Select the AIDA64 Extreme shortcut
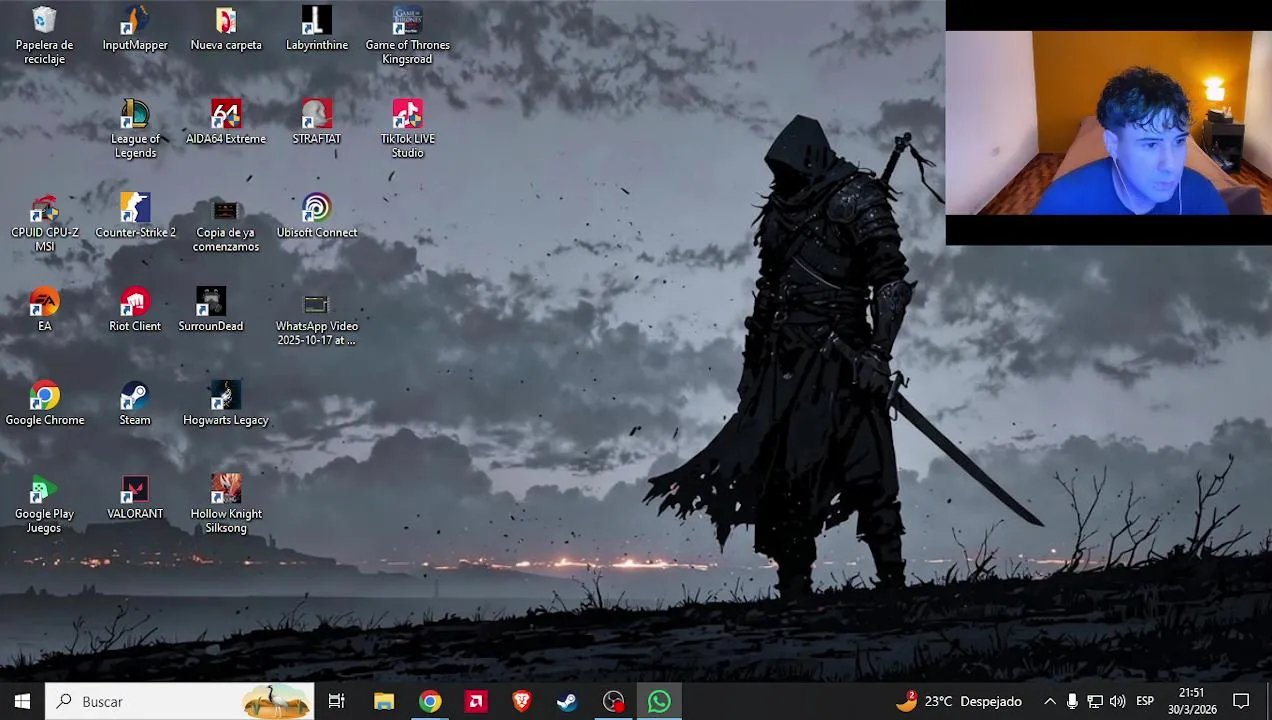The height and width of the screenshot is (720, 1272). click(226, 122)
